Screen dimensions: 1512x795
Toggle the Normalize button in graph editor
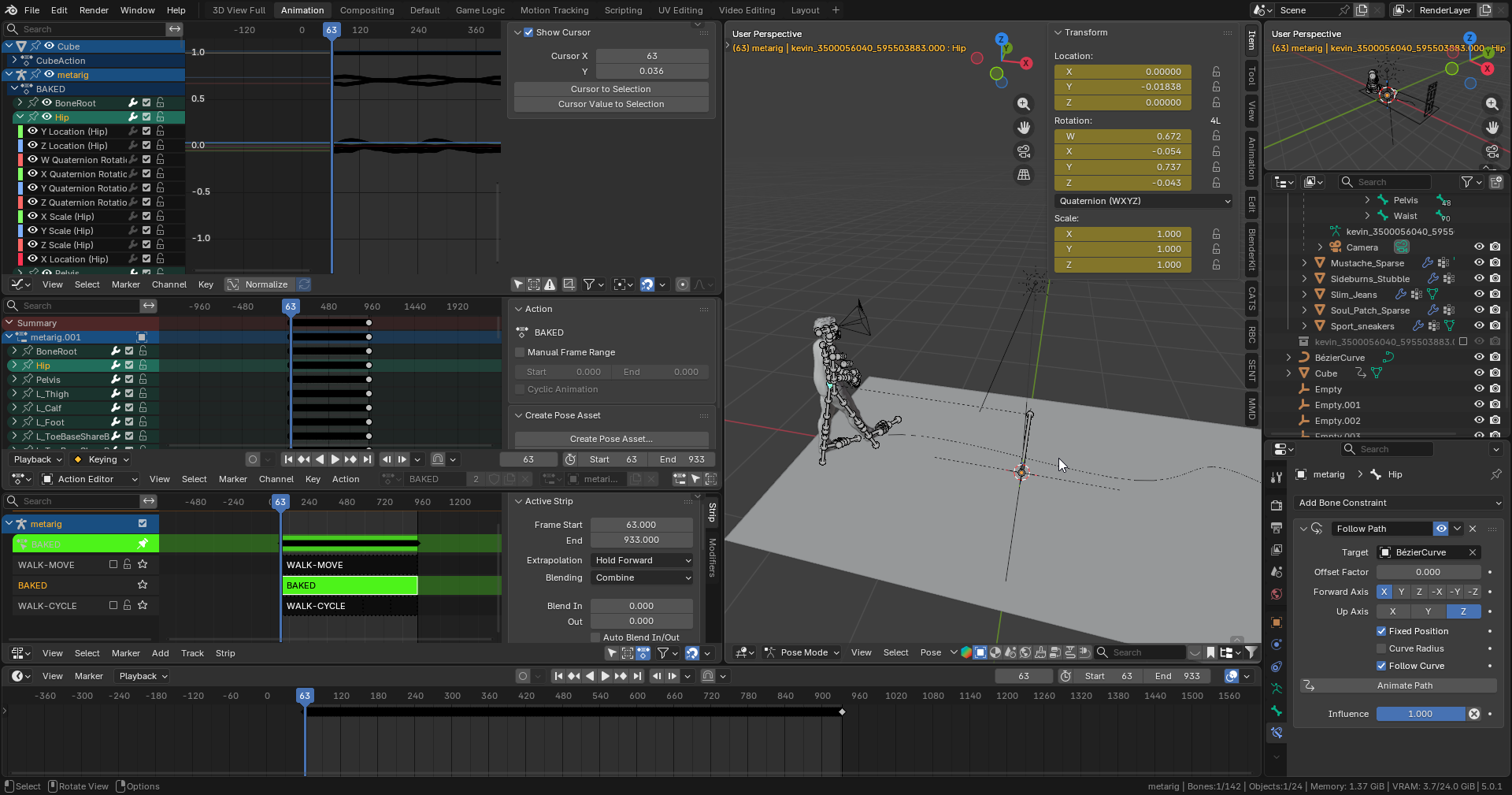[x=259, y=284]
